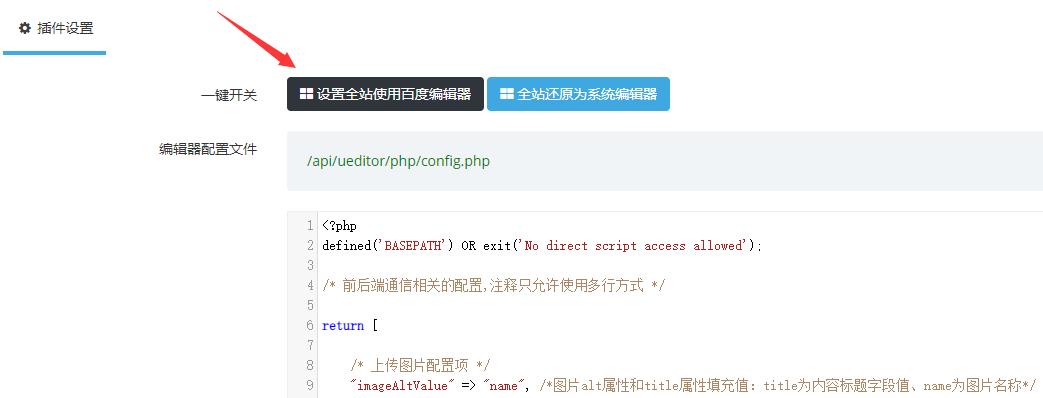This screenshot has height=398, width=1043.
Task: Click the defined('BASEPATH') code line
Action: tap(541, 246)
